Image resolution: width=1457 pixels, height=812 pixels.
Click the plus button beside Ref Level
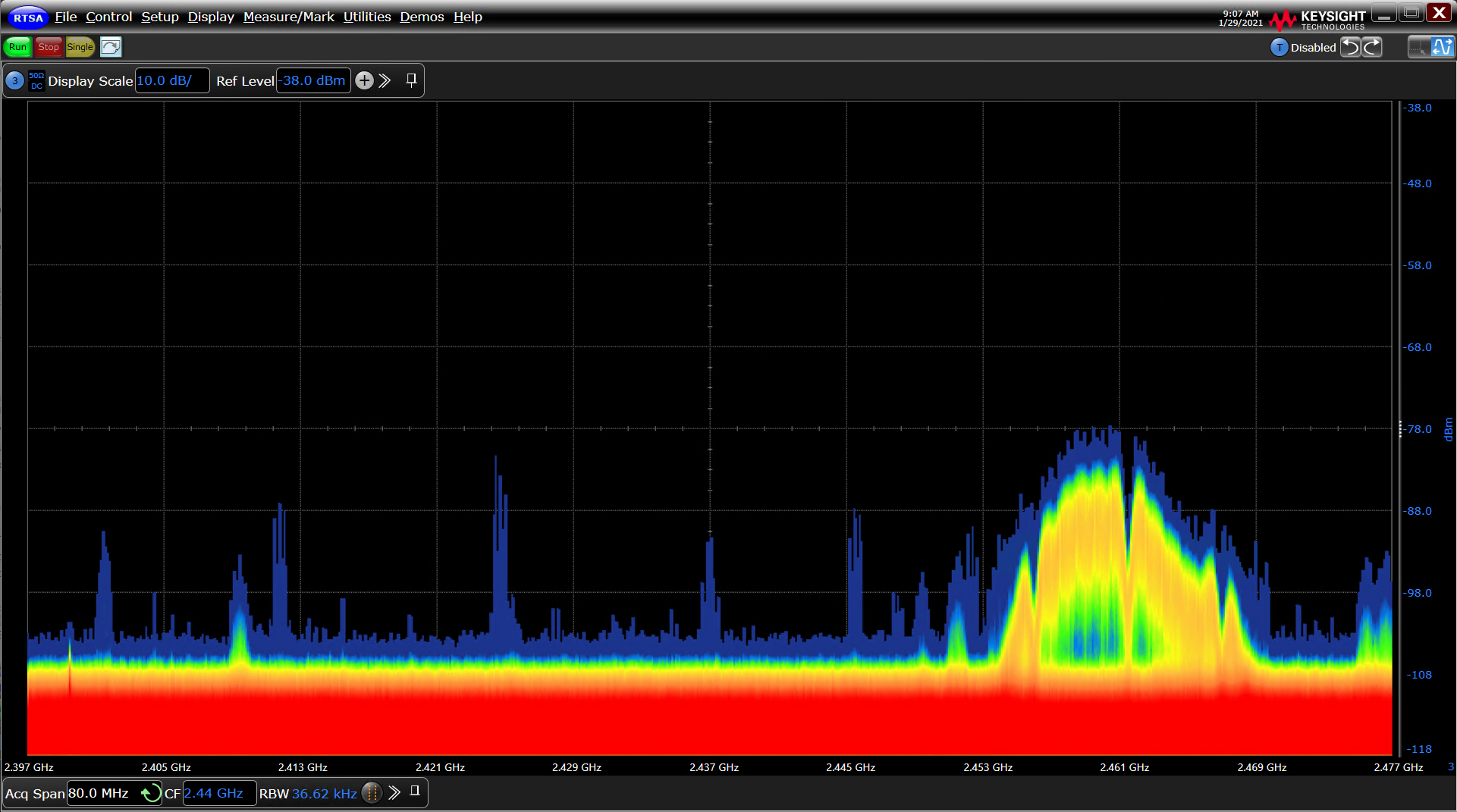[365, 80]
